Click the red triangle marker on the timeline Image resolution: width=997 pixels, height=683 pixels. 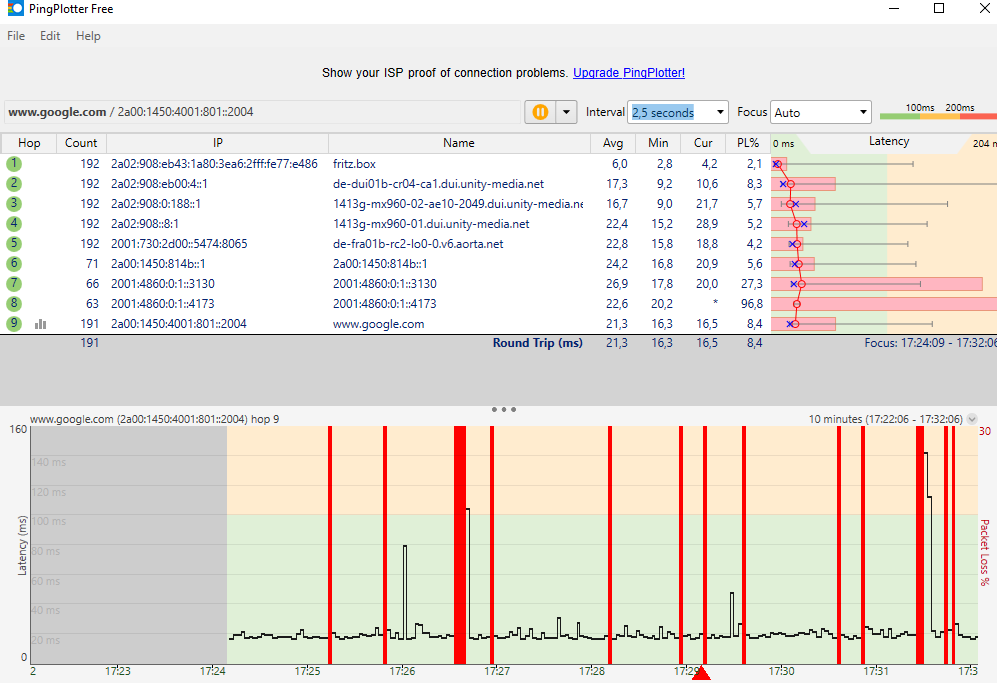point(701,673)
